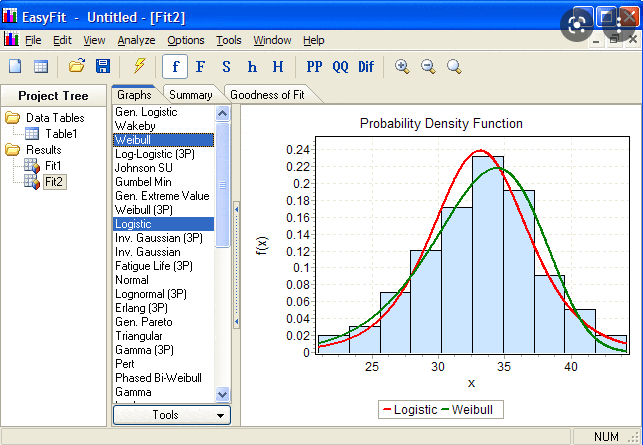The width and height of the screenshot is (643, 445).
Task: Select Inv. Gaussian (3P) distribution
Action: 163,238
